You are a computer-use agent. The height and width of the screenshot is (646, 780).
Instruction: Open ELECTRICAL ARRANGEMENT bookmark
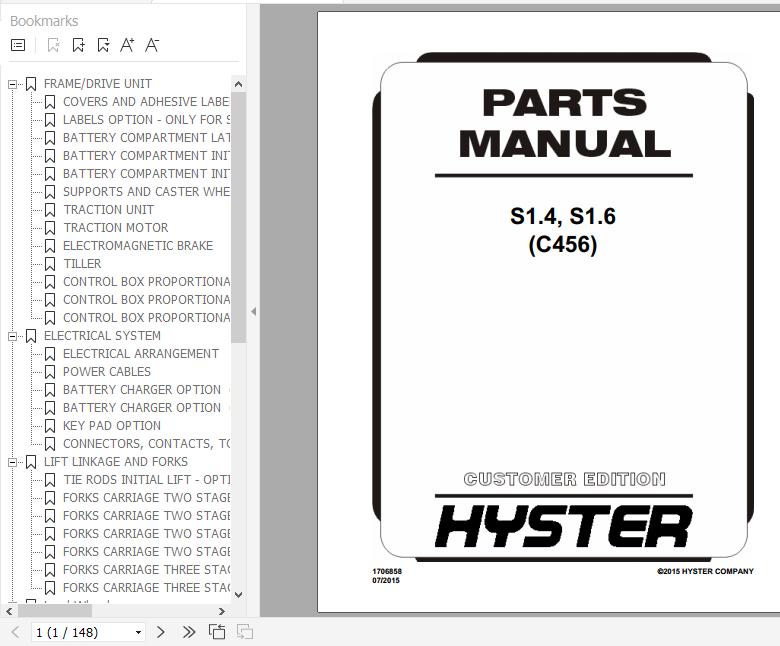point(141,354)
